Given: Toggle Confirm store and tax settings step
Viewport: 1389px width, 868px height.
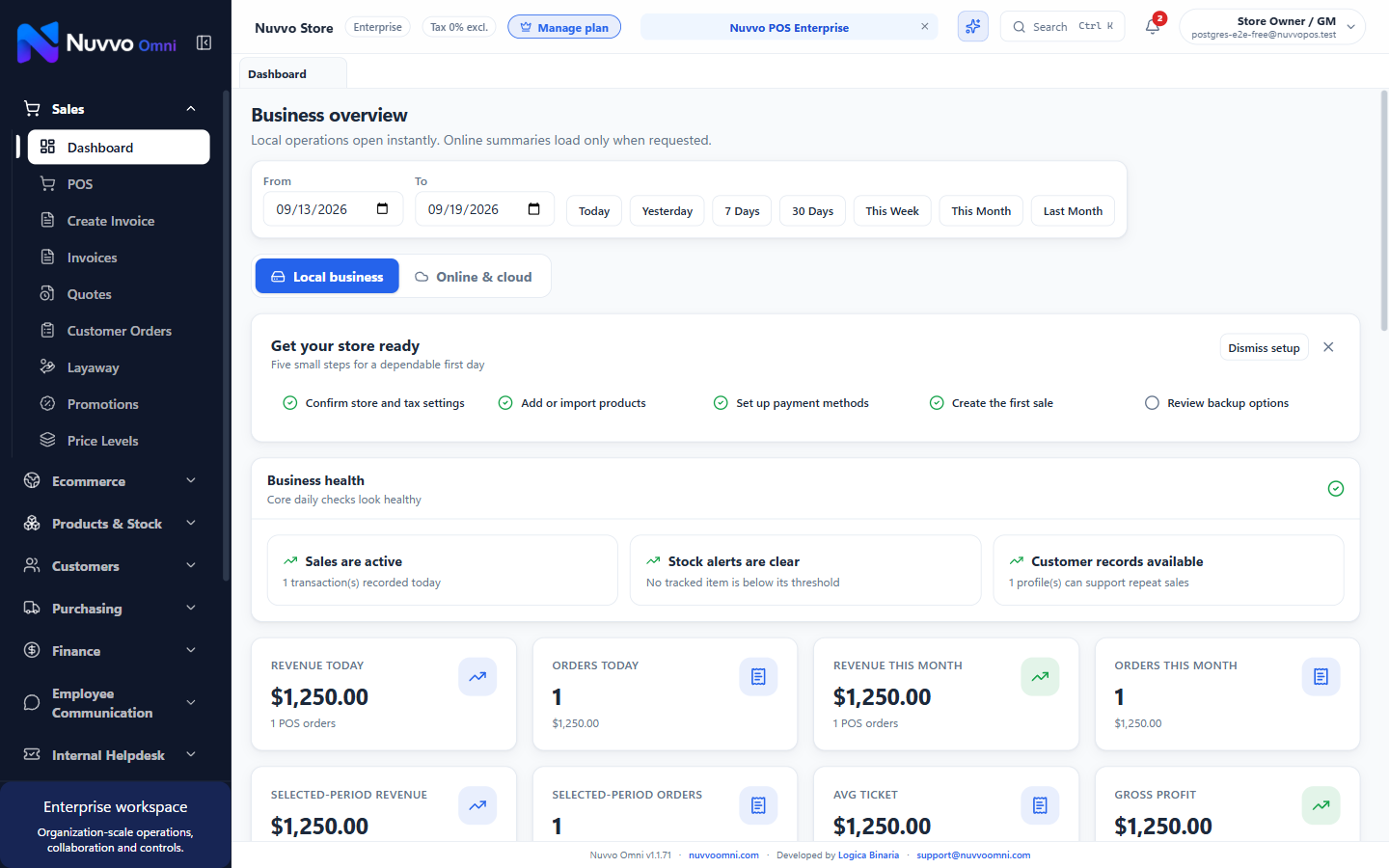Looking at the screenshot, I should [373, 403].
